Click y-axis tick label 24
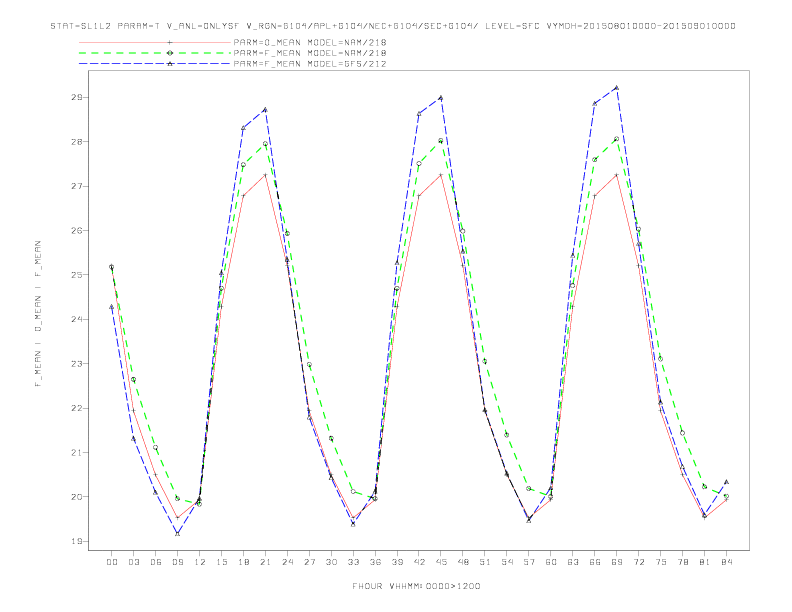The width and height of the screenshot is (792, 612). point(76,320)
